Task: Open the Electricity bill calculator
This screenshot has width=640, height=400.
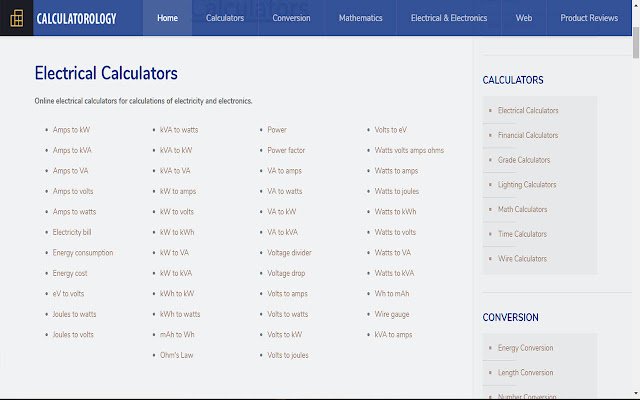Action: pos(72,232)
